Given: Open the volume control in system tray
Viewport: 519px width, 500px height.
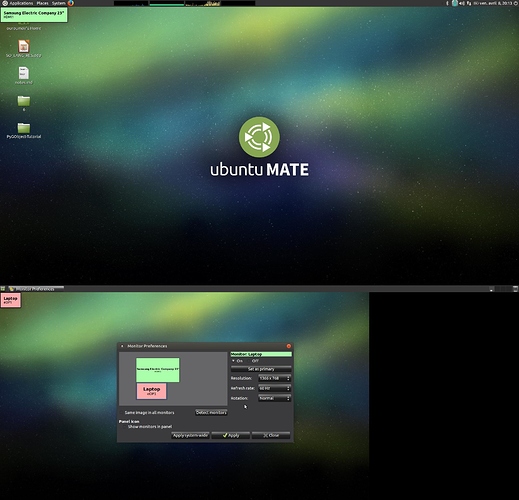Looking at the screenshot, I should (462, 3).
